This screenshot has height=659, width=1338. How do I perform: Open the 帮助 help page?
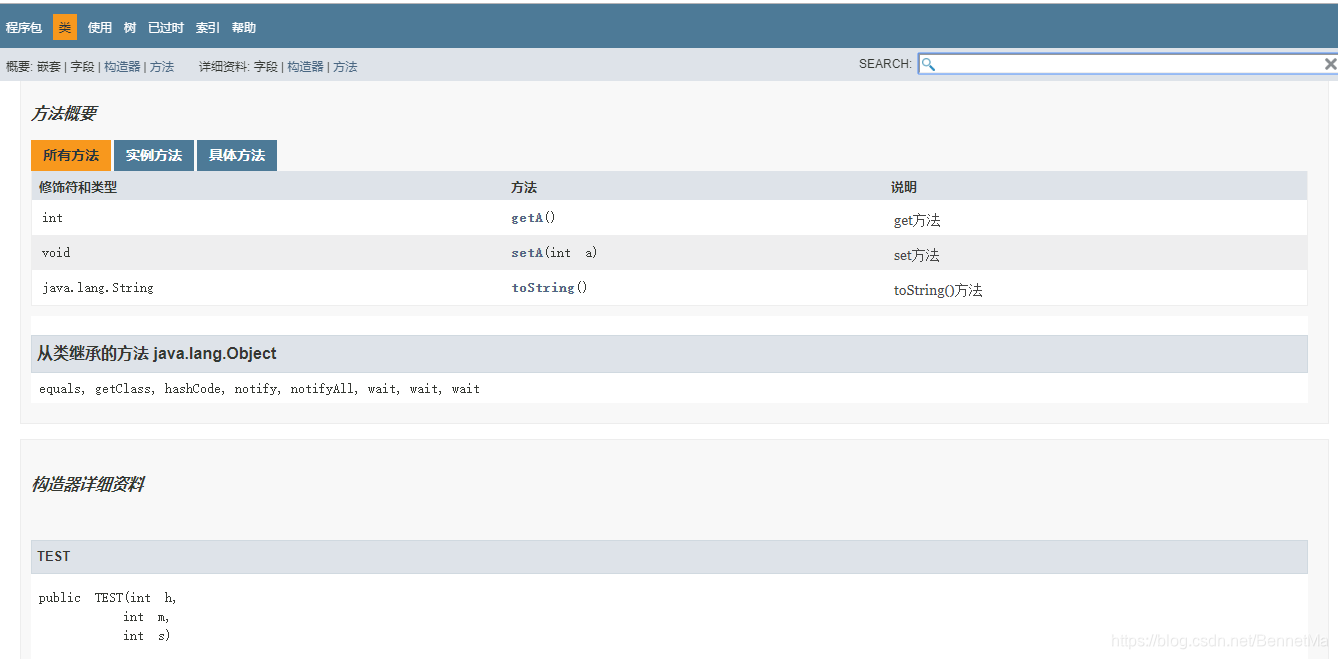(244, 27)
